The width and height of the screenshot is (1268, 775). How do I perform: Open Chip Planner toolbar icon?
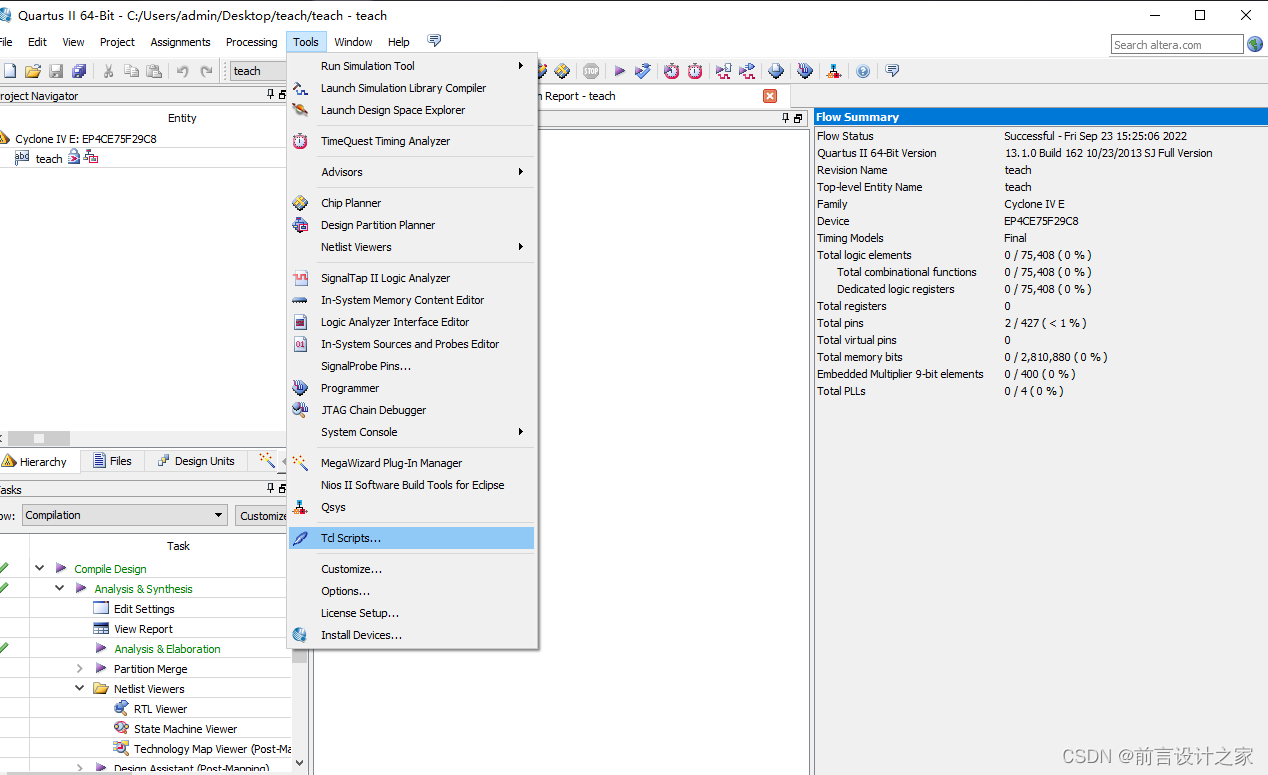562,71
